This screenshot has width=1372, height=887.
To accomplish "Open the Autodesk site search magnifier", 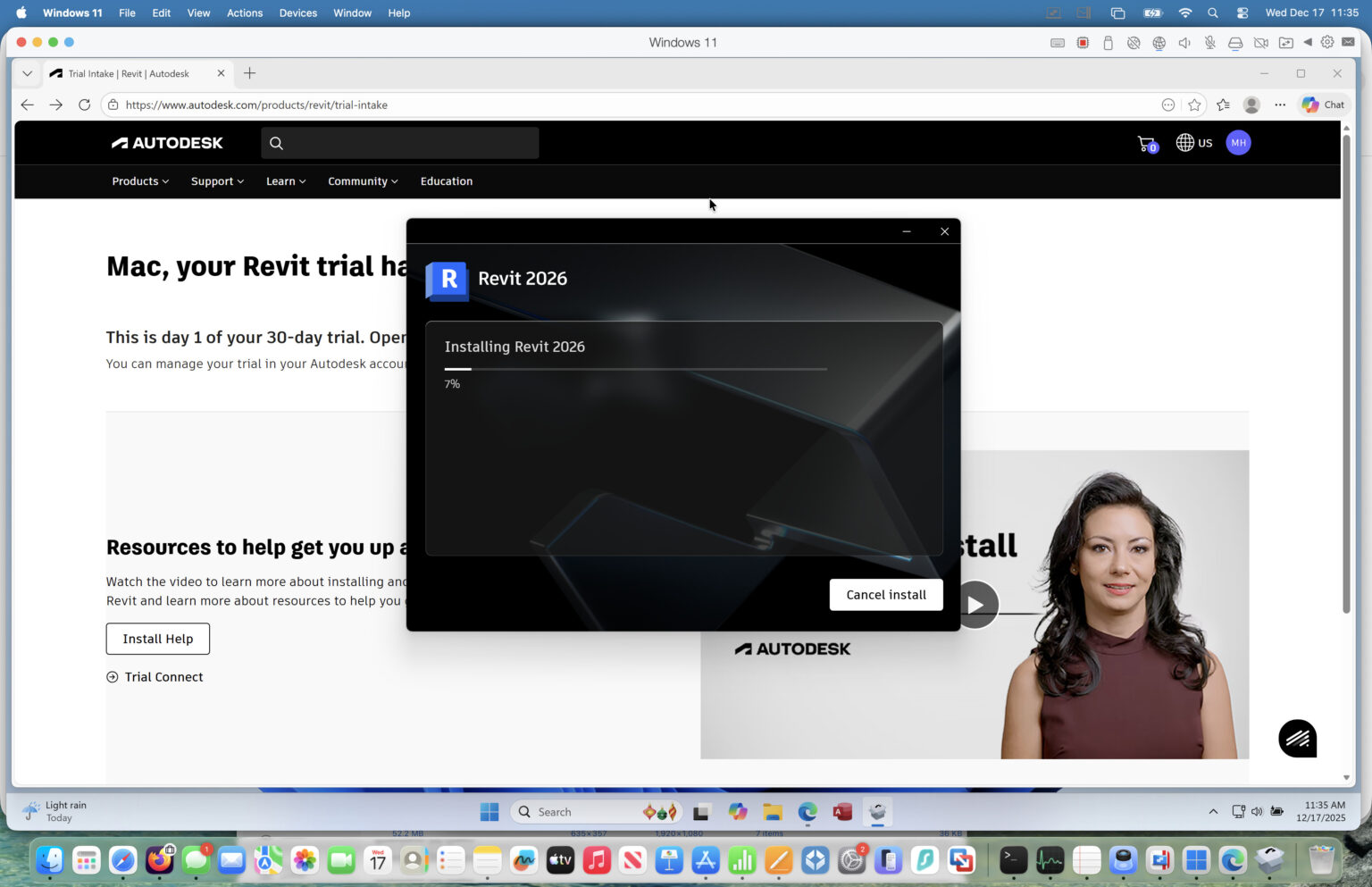I will (x=276, y=143).
